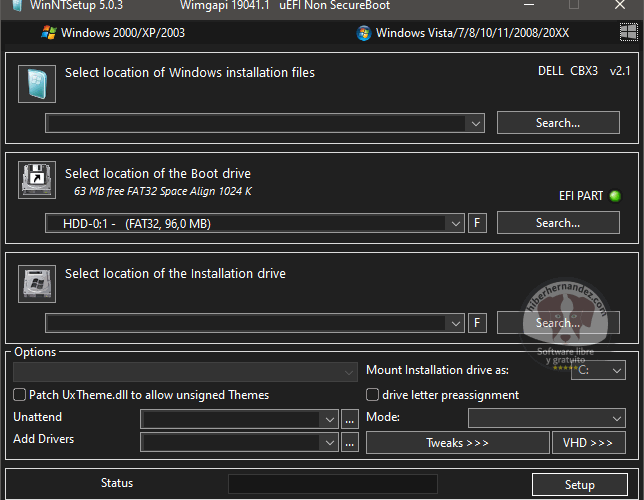Click the Unattend label

37,417
